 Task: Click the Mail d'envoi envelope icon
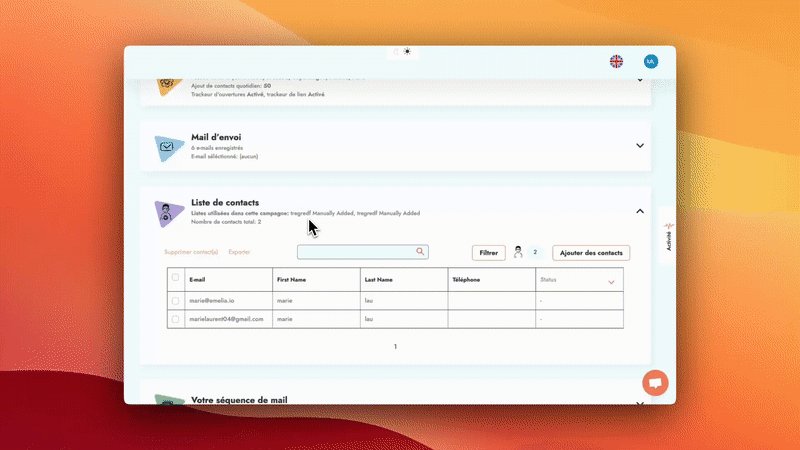[168, 147]
